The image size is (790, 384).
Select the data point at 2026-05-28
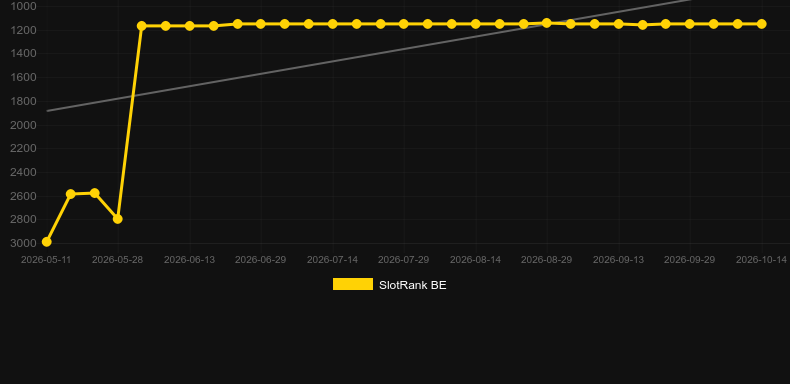(117, 219)
